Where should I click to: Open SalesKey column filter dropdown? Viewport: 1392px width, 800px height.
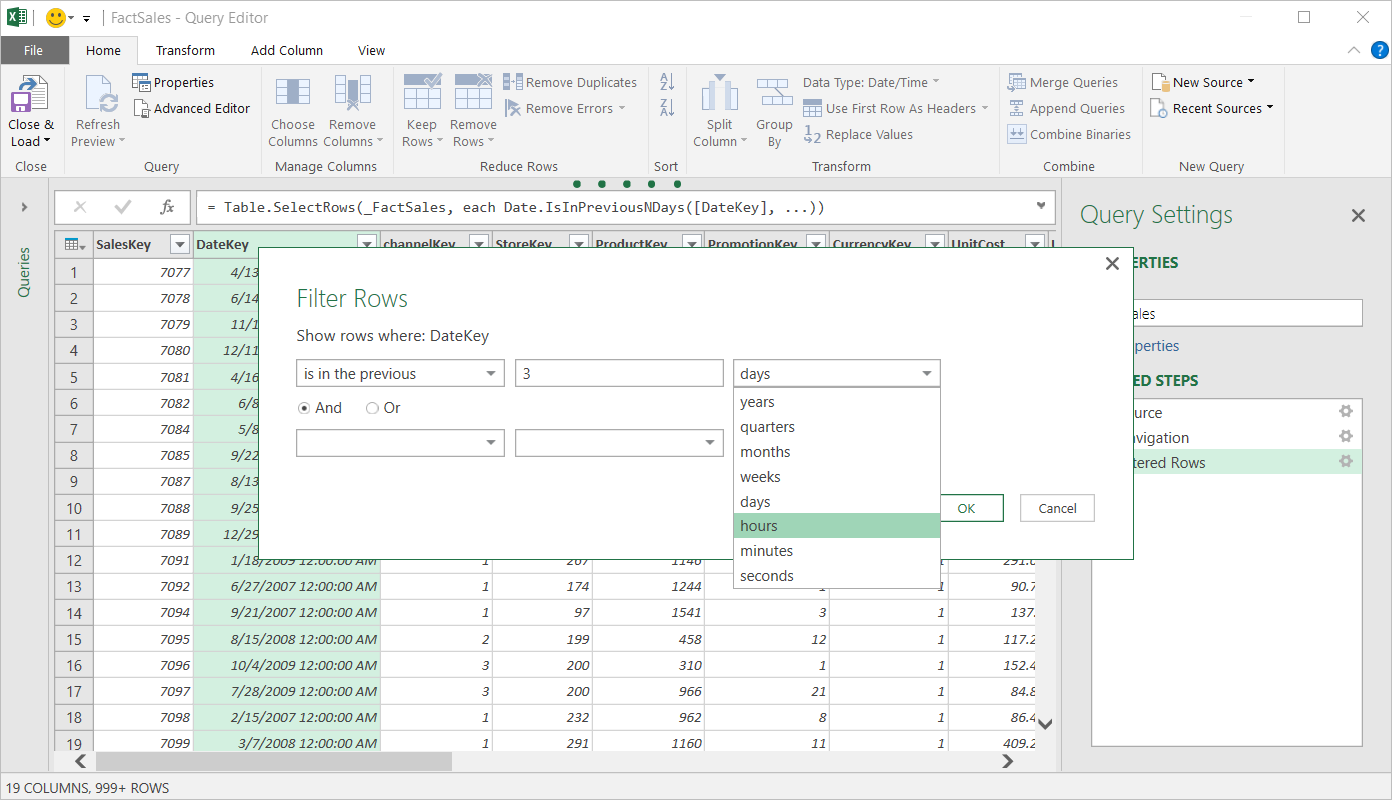180,245
